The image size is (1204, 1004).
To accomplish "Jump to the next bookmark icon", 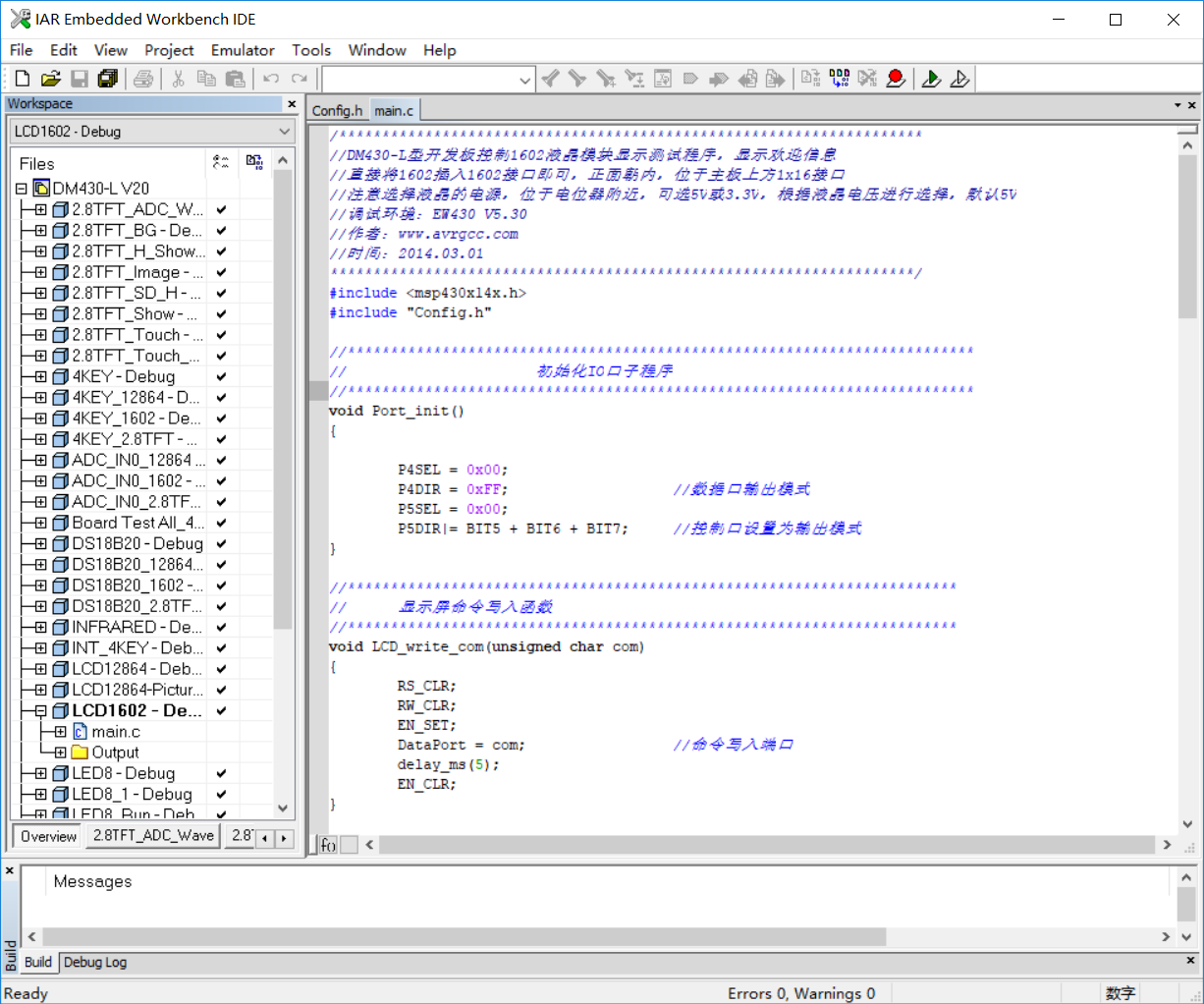I will tap(719, 79).
